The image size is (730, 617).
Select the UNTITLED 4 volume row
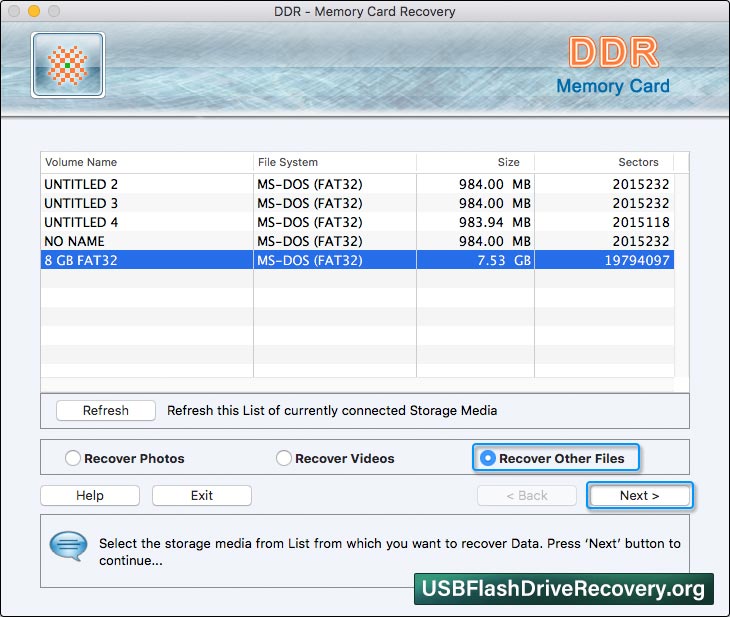pos(358,222)
